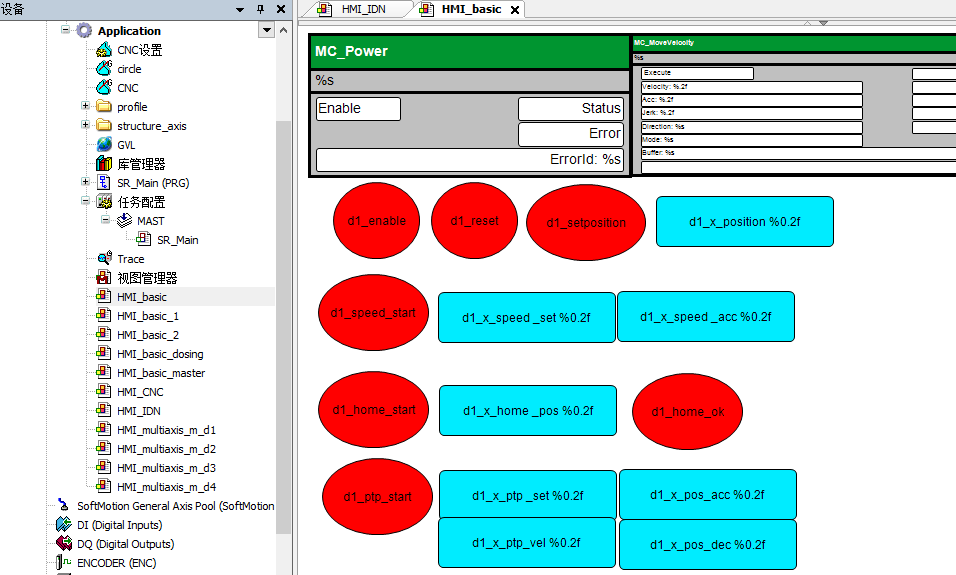
Task: Expand the profile folder node
Action: [x=86, y=107]
